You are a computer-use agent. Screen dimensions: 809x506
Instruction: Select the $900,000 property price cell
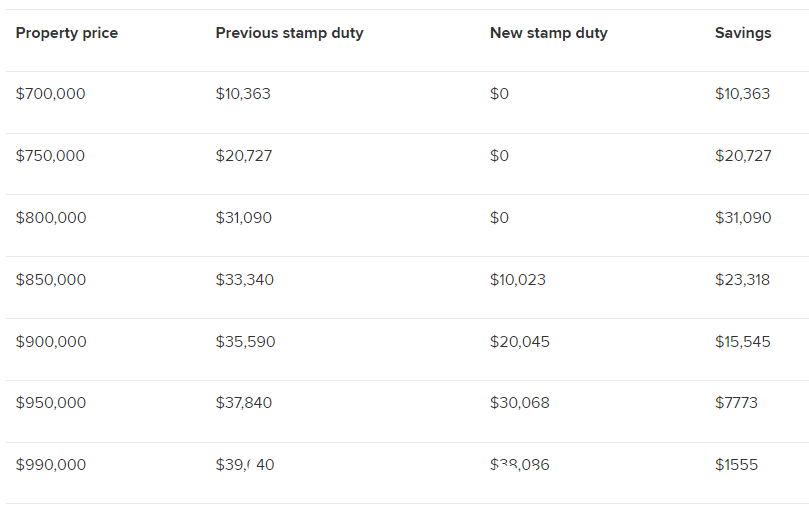[51, 341]
